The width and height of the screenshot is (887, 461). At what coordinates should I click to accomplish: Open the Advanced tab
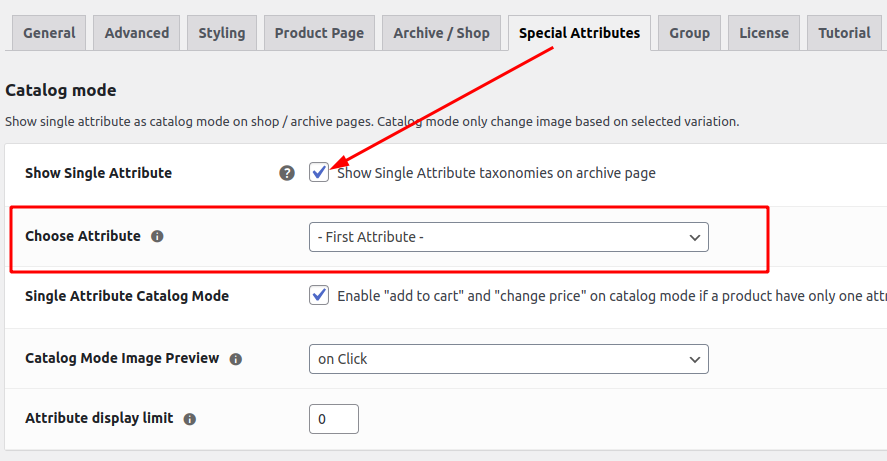(x=136, y=33)
